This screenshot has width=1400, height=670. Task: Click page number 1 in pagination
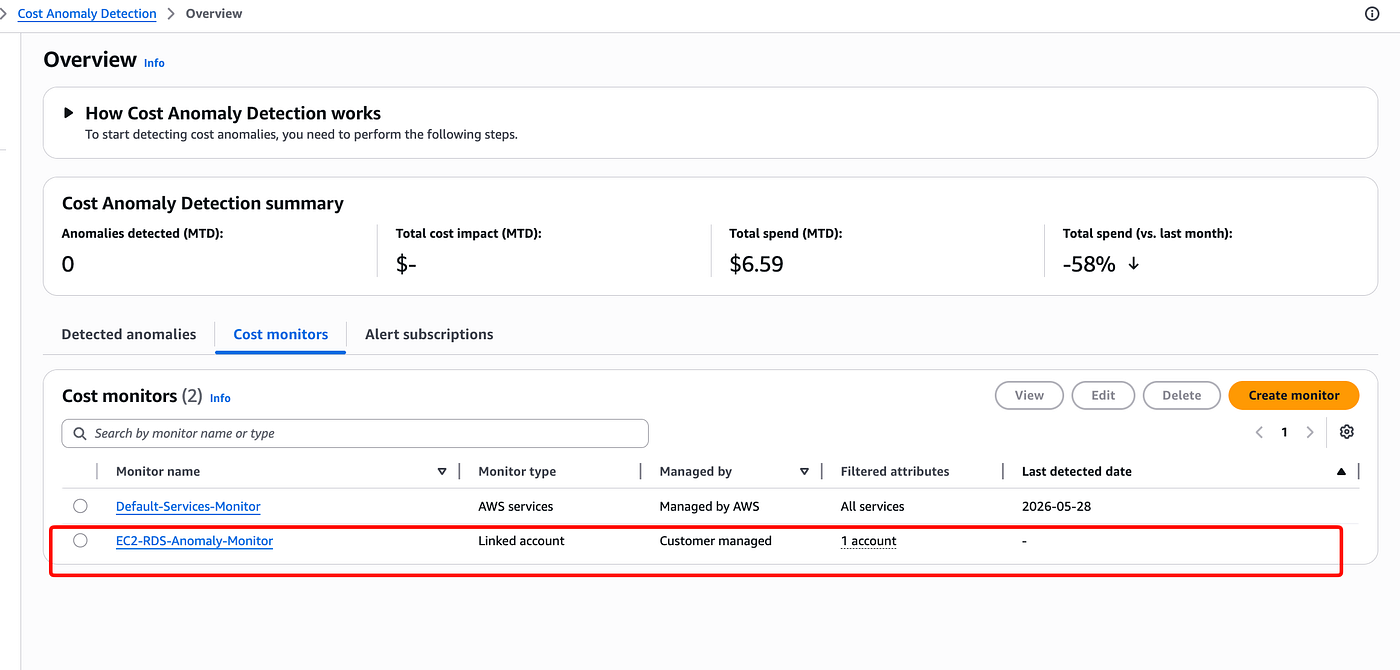pos(1285,433)
